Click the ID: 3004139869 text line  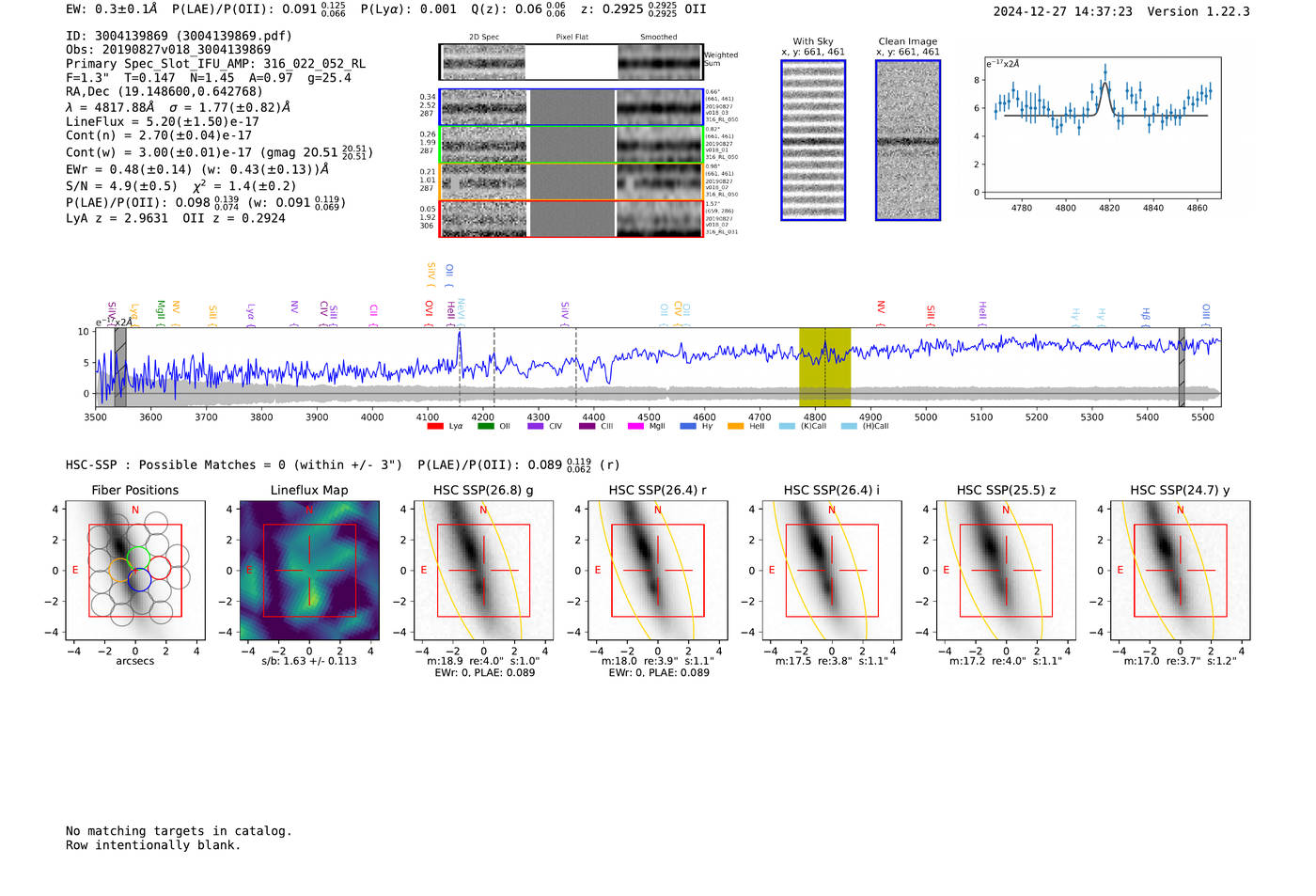click(179, 36)
